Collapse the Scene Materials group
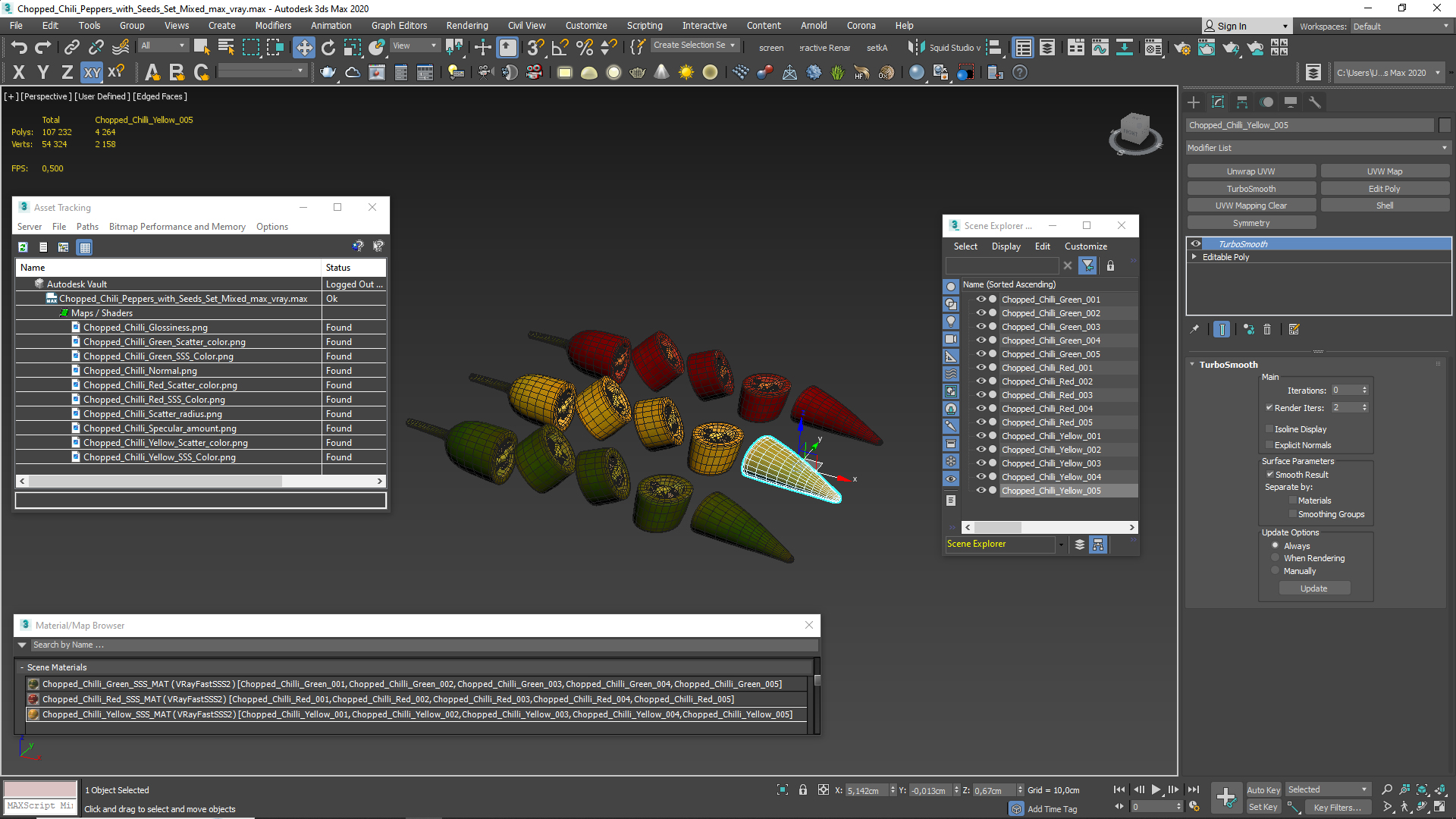 pos(22,667)
